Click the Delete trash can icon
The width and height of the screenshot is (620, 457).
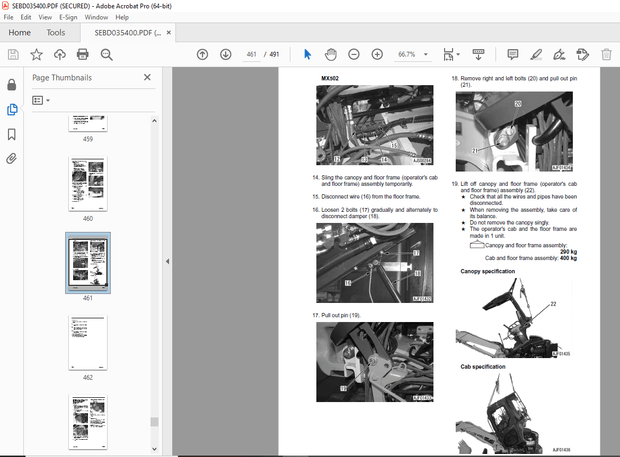tap(606, 54)
